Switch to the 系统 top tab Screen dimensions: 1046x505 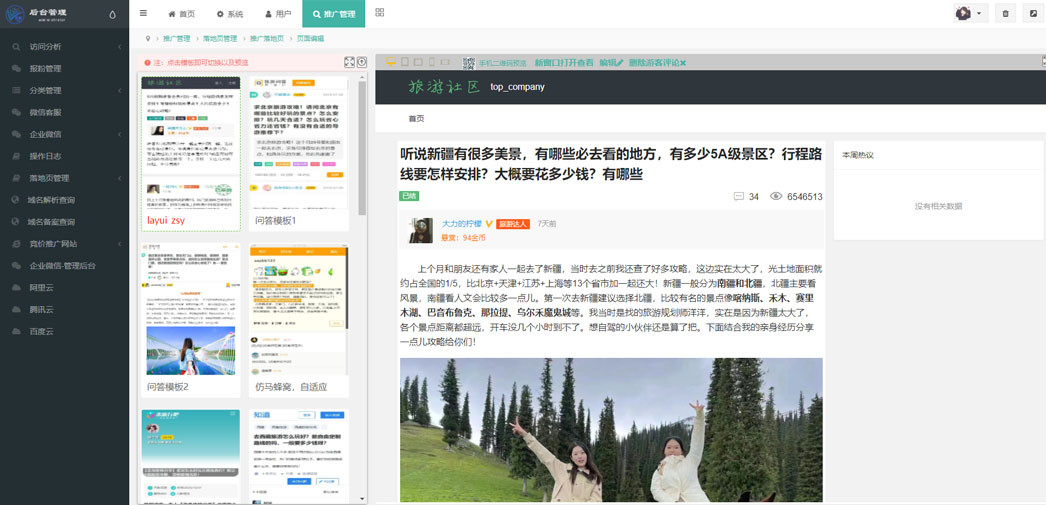230,14
